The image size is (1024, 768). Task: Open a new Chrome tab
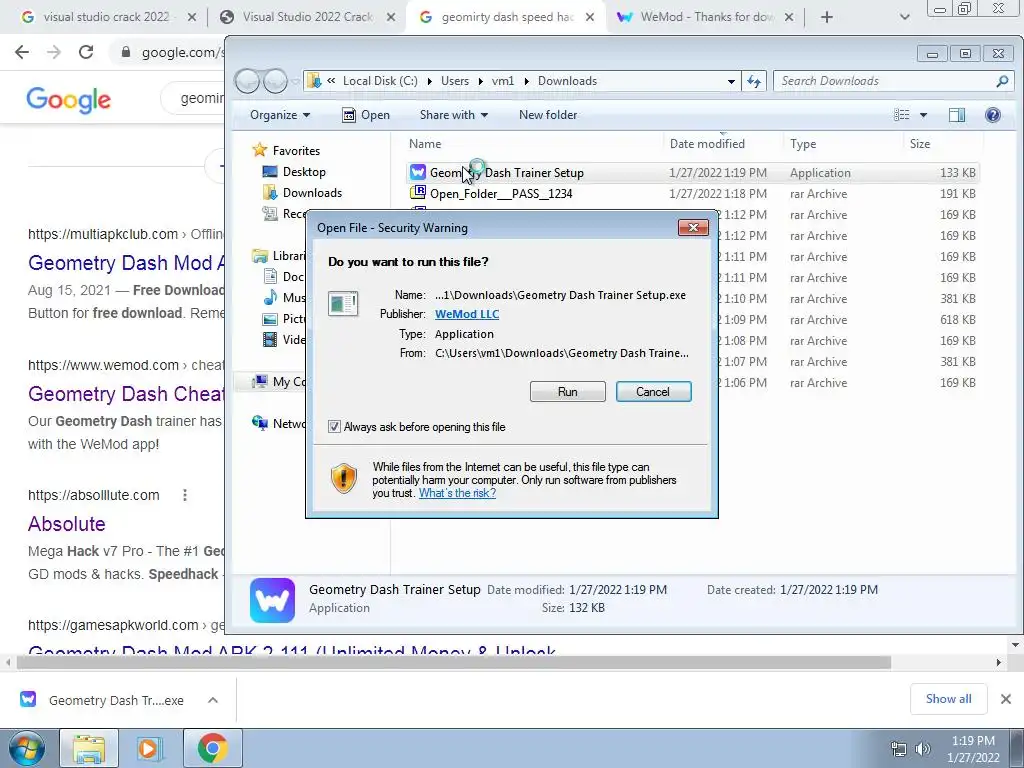[x=827, y=18]
